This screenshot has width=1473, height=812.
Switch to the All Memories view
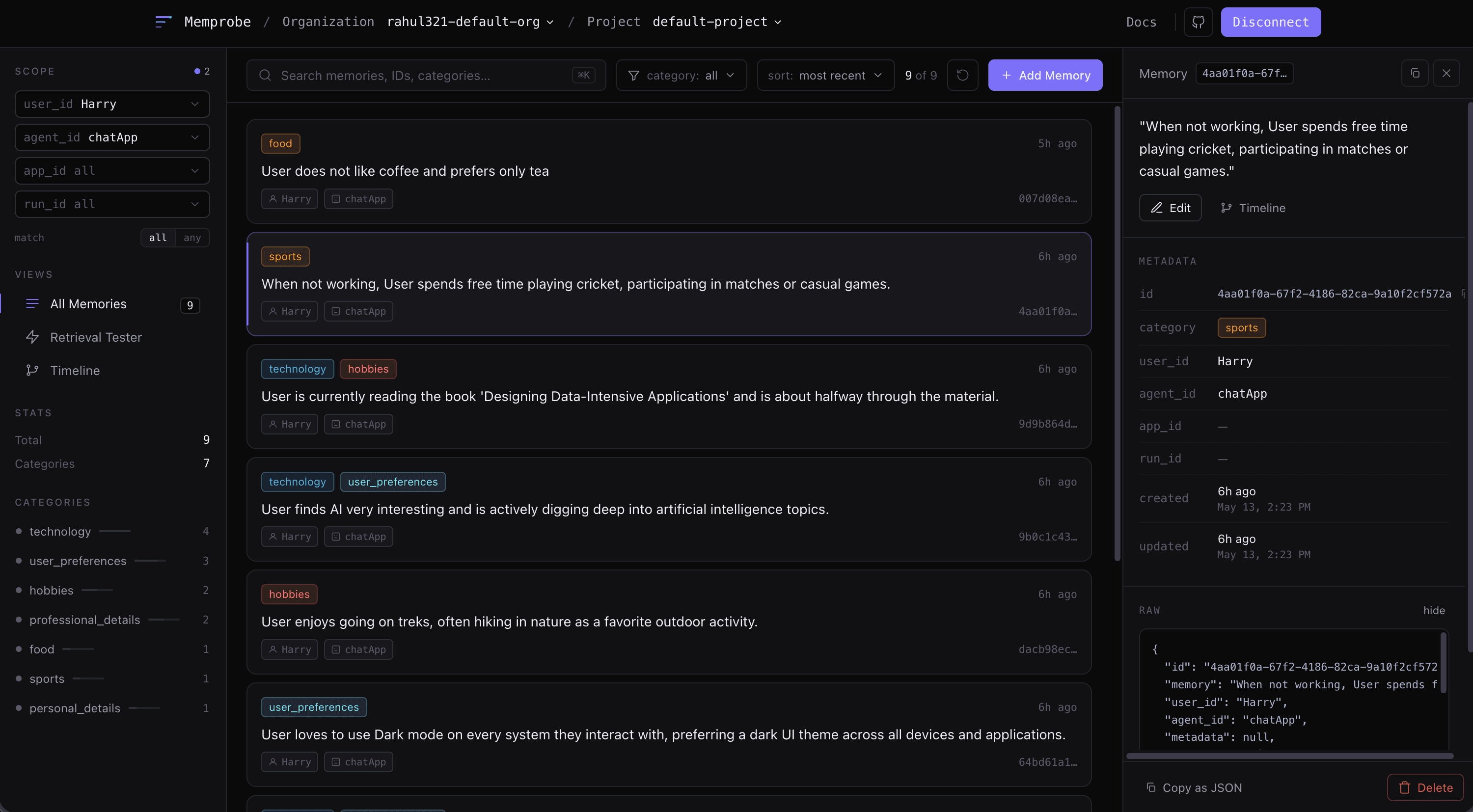pos(112,304)
